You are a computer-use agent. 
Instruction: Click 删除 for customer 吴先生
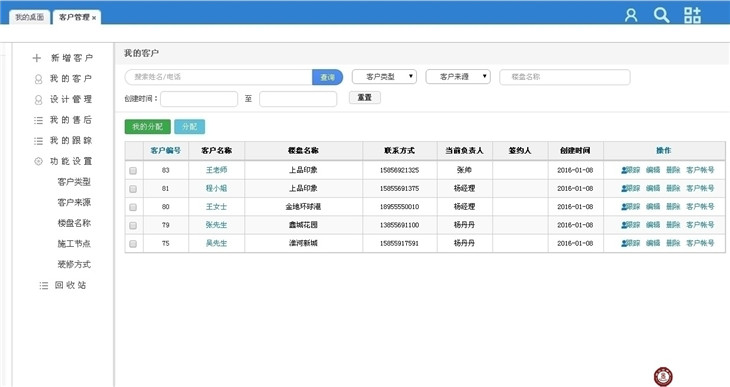pyautogui.click(x=673, y=243)
